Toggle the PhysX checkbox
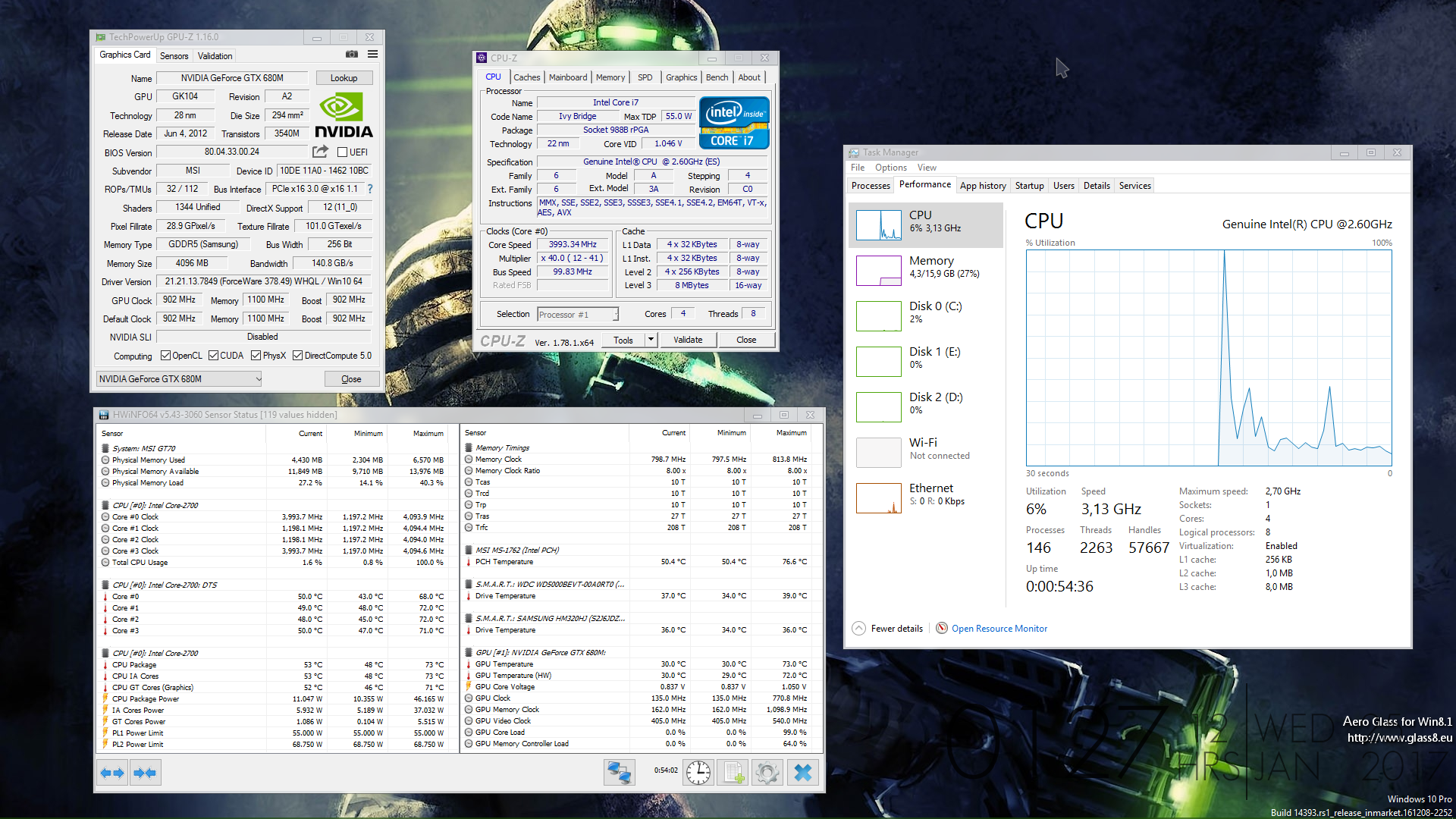 (256, 356)
